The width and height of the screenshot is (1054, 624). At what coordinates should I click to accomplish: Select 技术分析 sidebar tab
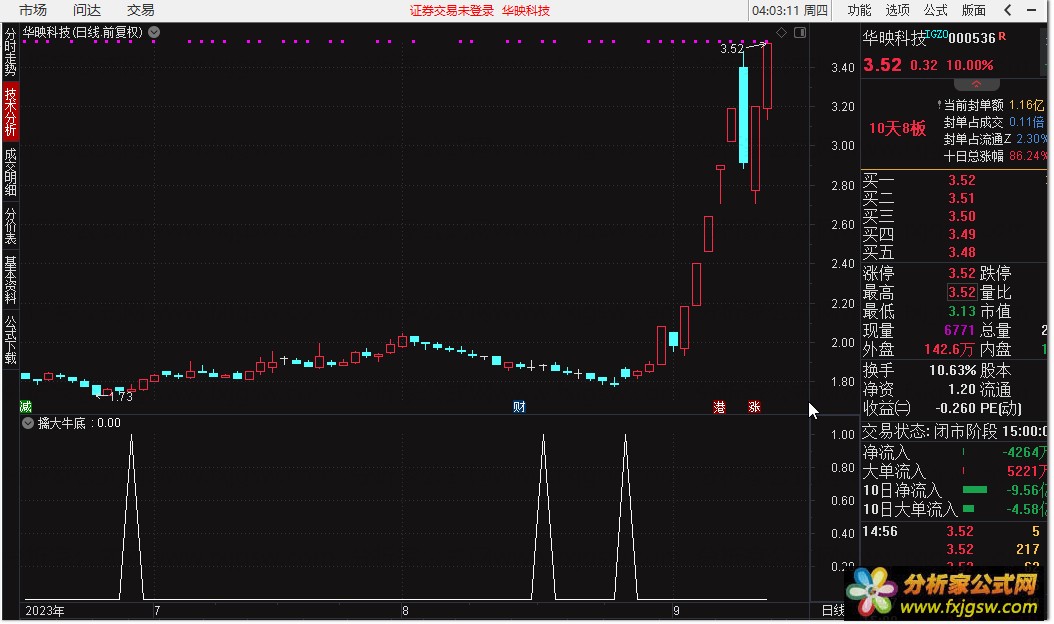click(x=10, y=112)
